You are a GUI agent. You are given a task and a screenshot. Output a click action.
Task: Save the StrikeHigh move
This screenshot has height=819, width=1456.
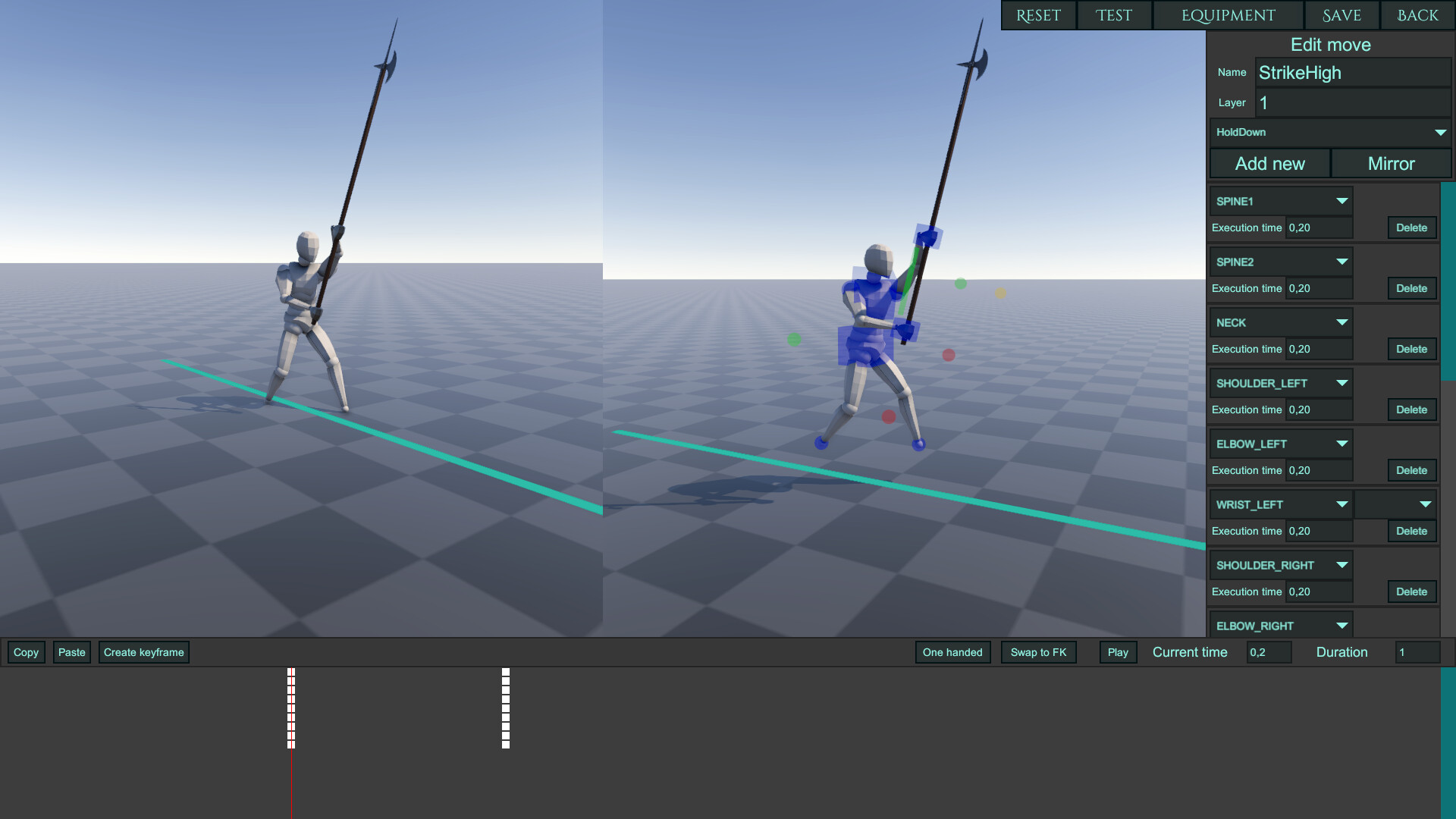tap(1341, 15)
